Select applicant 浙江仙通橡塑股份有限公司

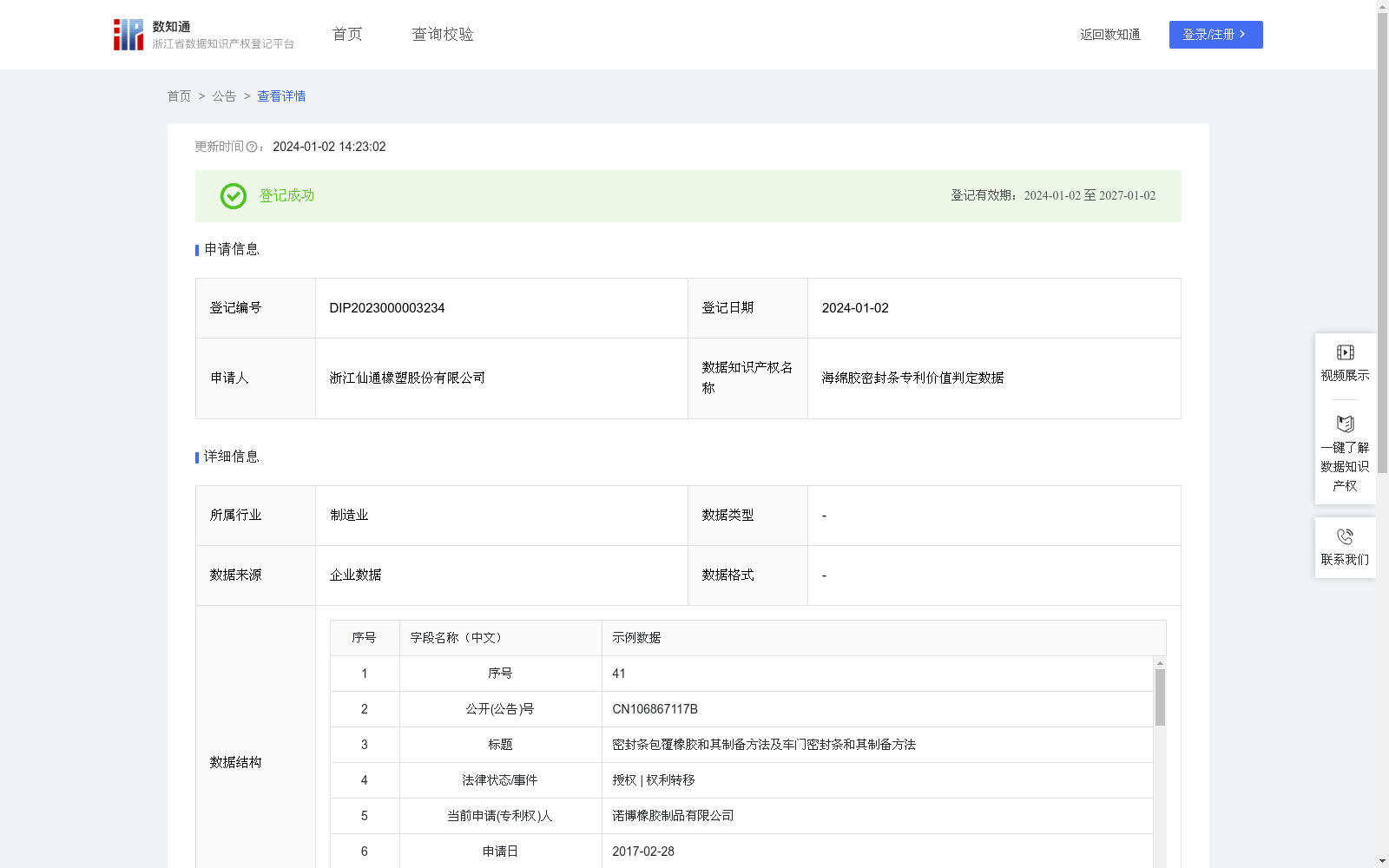point(407,378)
